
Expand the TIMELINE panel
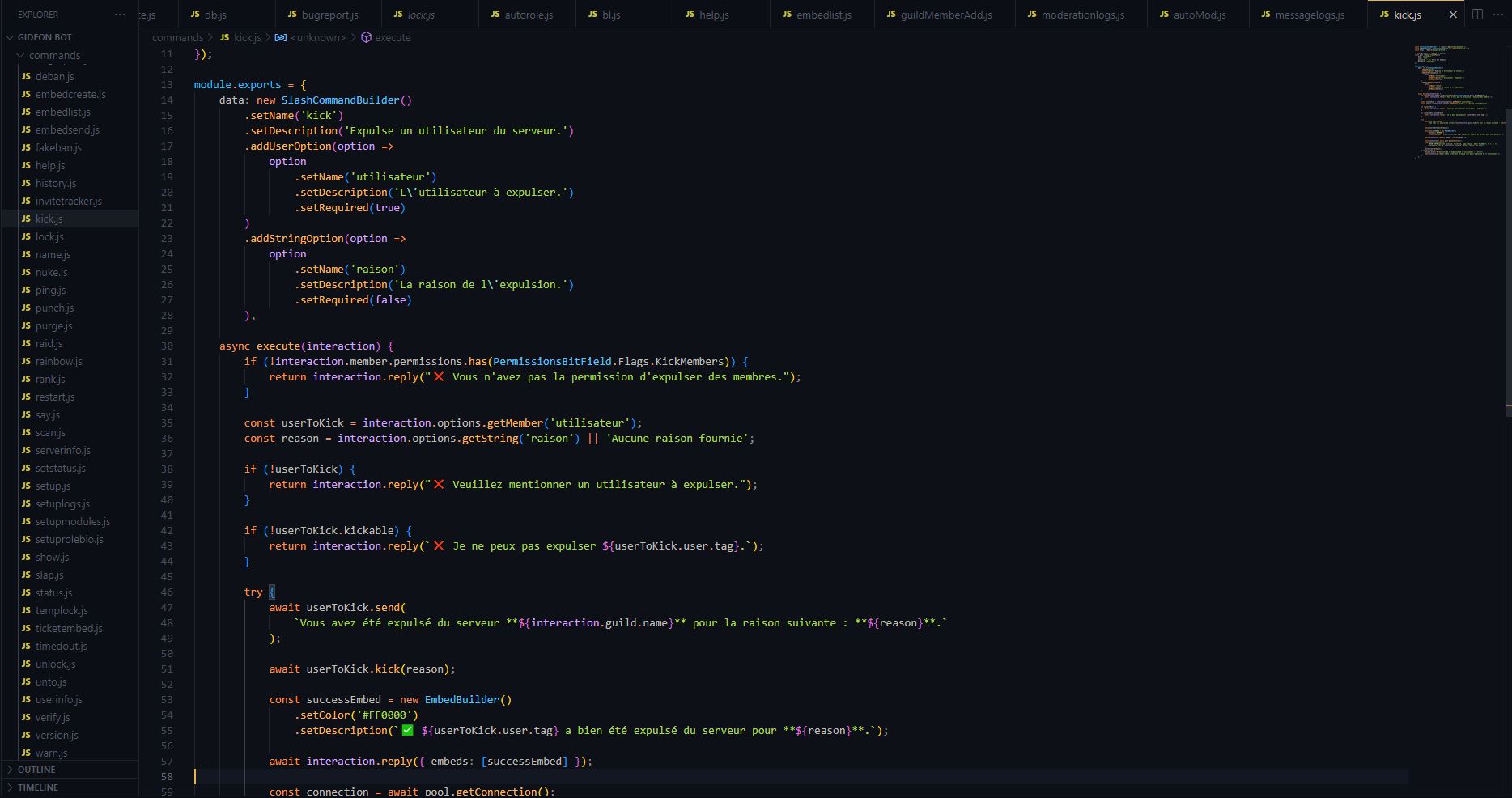[37, 787]
